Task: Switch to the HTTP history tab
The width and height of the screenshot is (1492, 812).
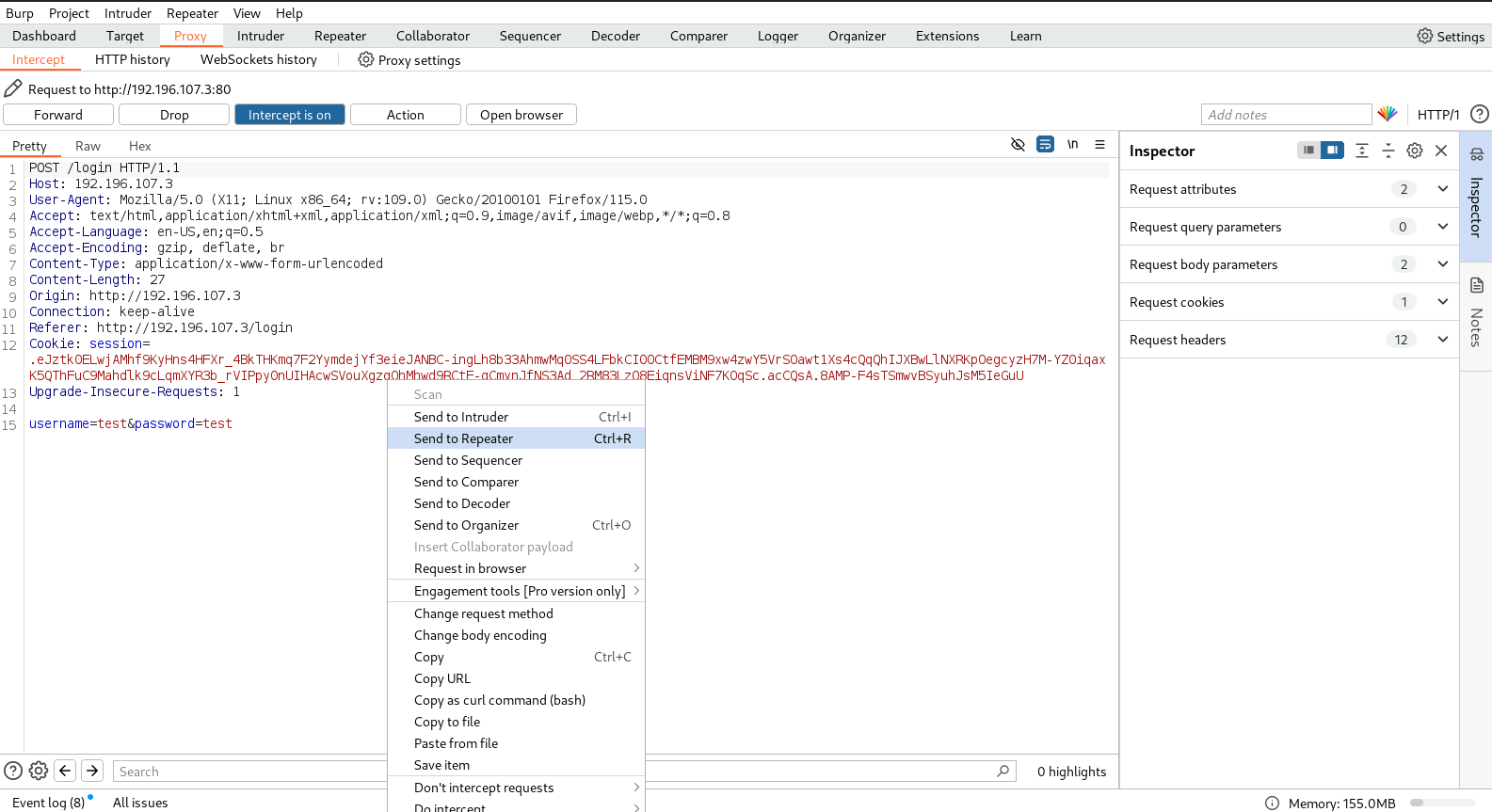Action: 133,59
